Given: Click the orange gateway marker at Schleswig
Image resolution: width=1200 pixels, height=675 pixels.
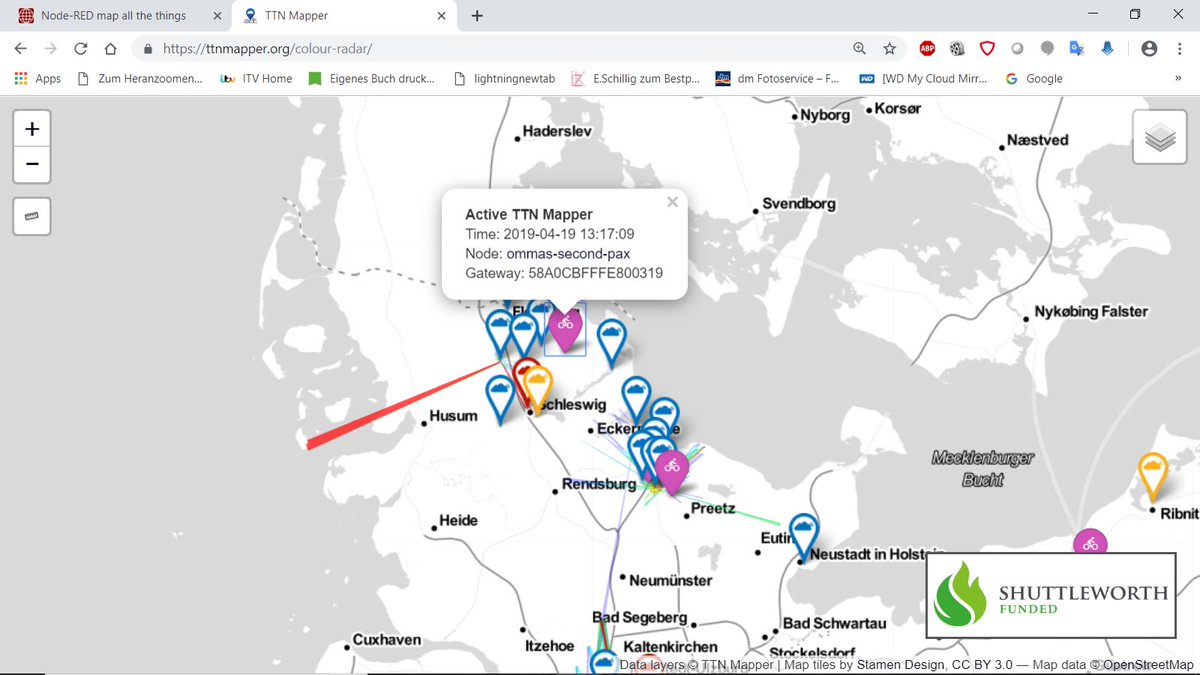Looking at the screenshot, I should [x=537, y=389].
